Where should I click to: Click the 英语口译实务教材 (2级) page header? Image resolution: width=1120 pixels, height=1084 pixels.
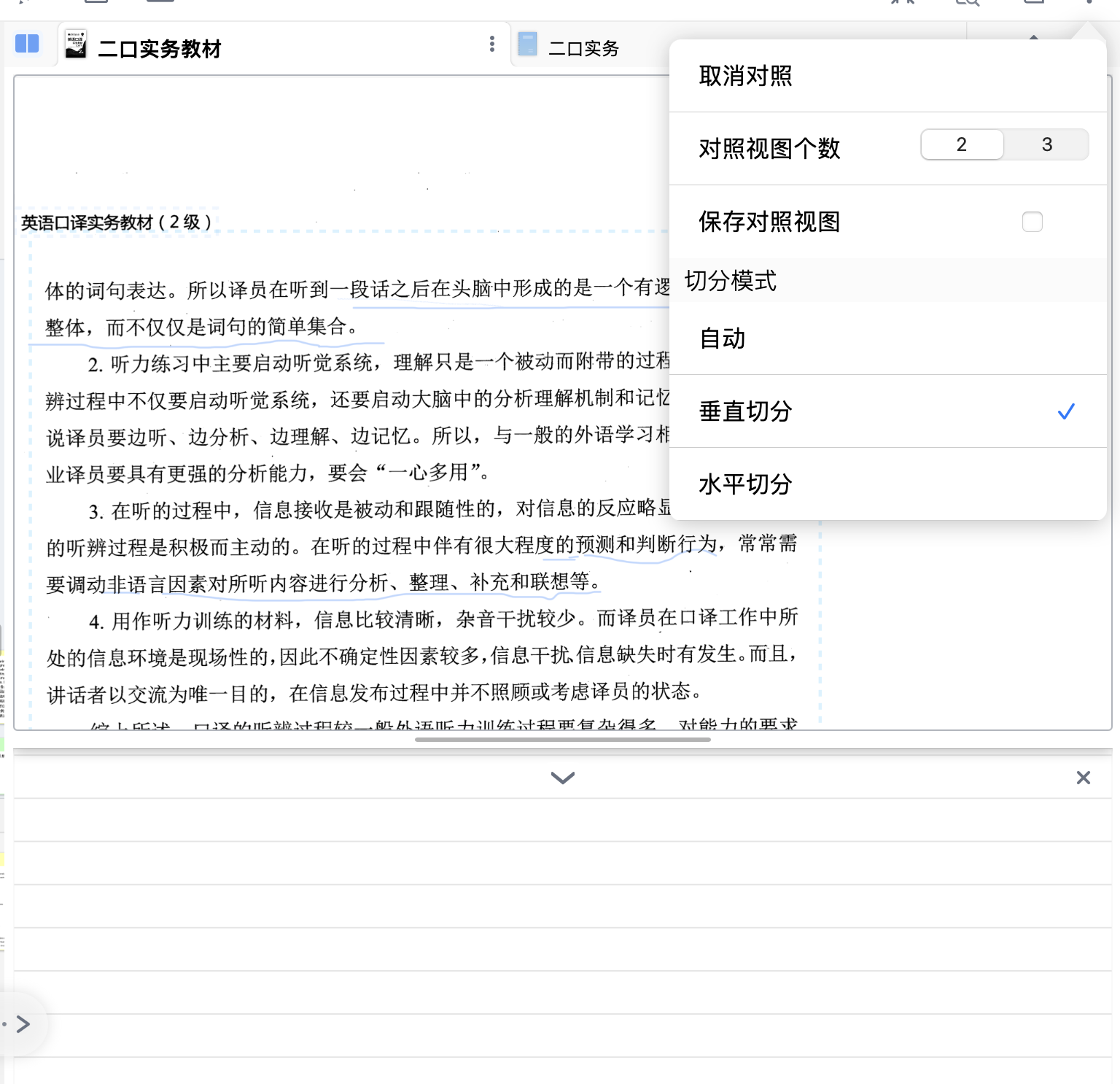(117, 222)
